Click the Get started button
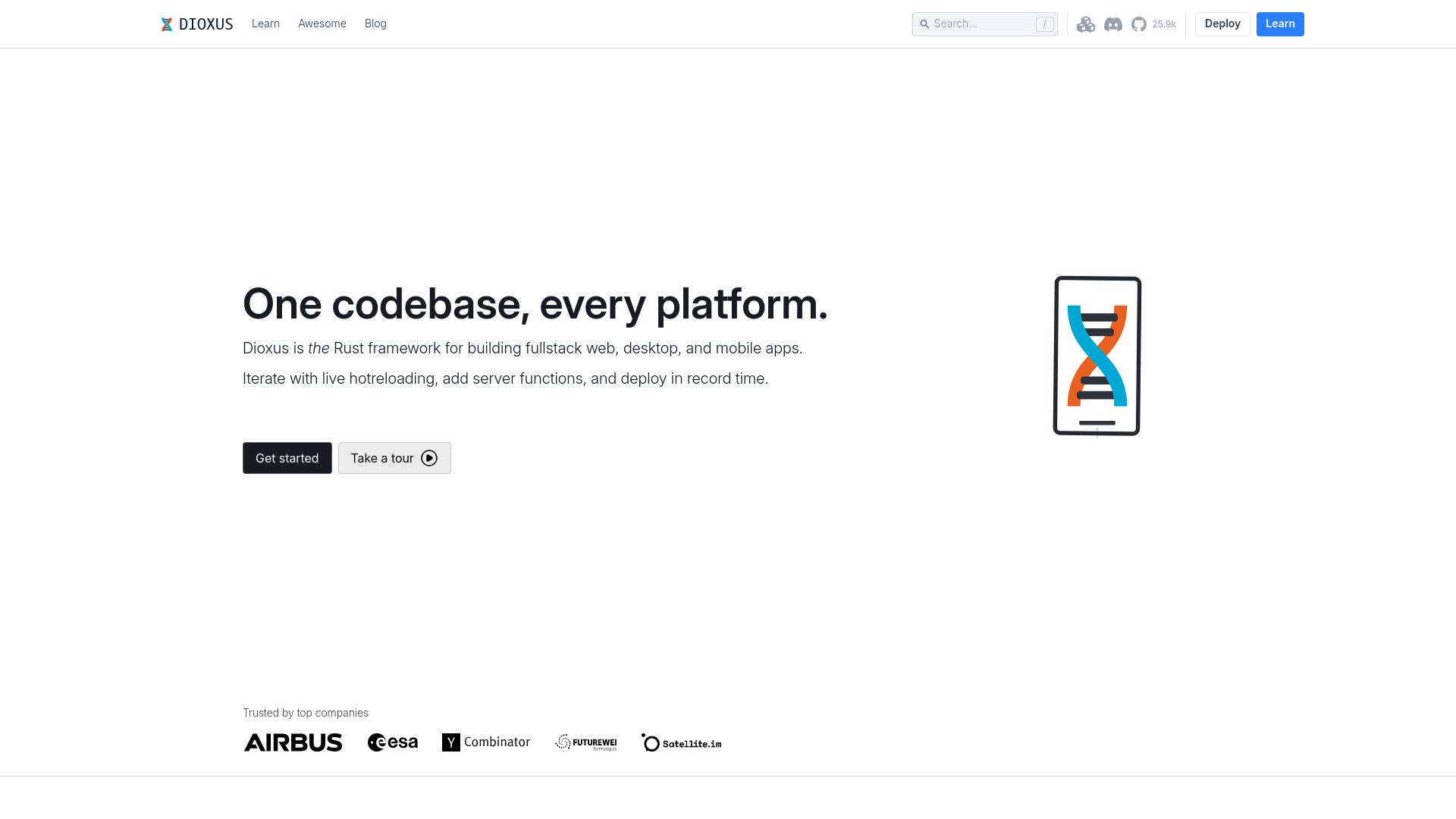Viewport: 1456px width, 819px height. click(287, 458)
